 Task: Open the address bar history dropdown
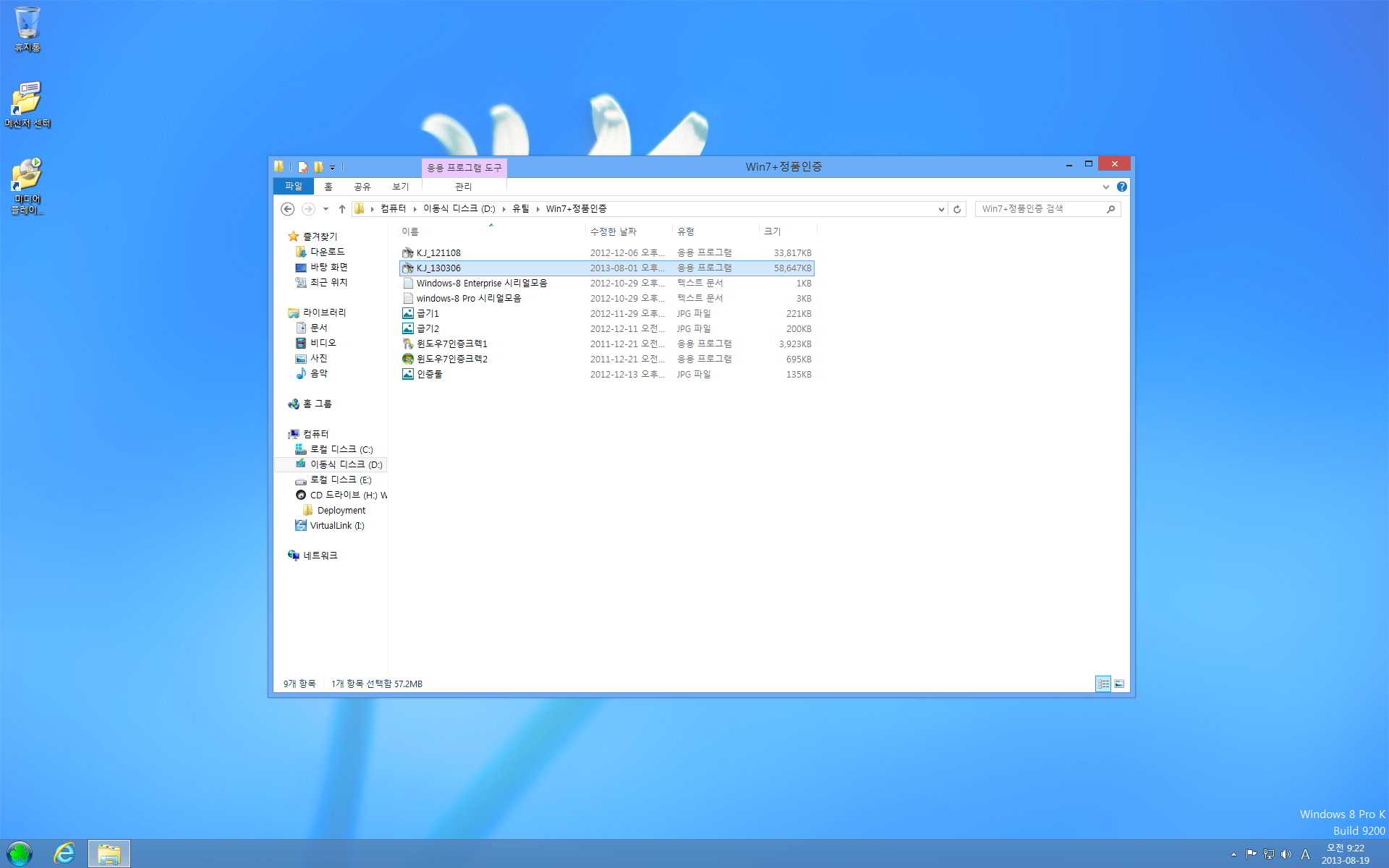click(941, 209)
